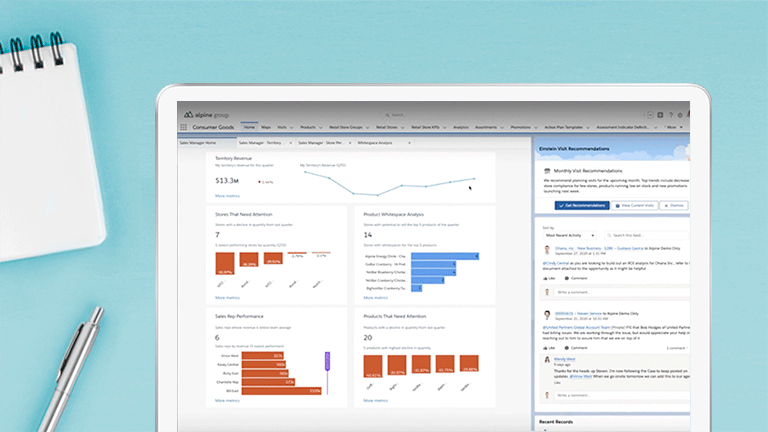Expand the 1 comment indicator
Screen dimensions: 768x432
click(x=677, y=348)
